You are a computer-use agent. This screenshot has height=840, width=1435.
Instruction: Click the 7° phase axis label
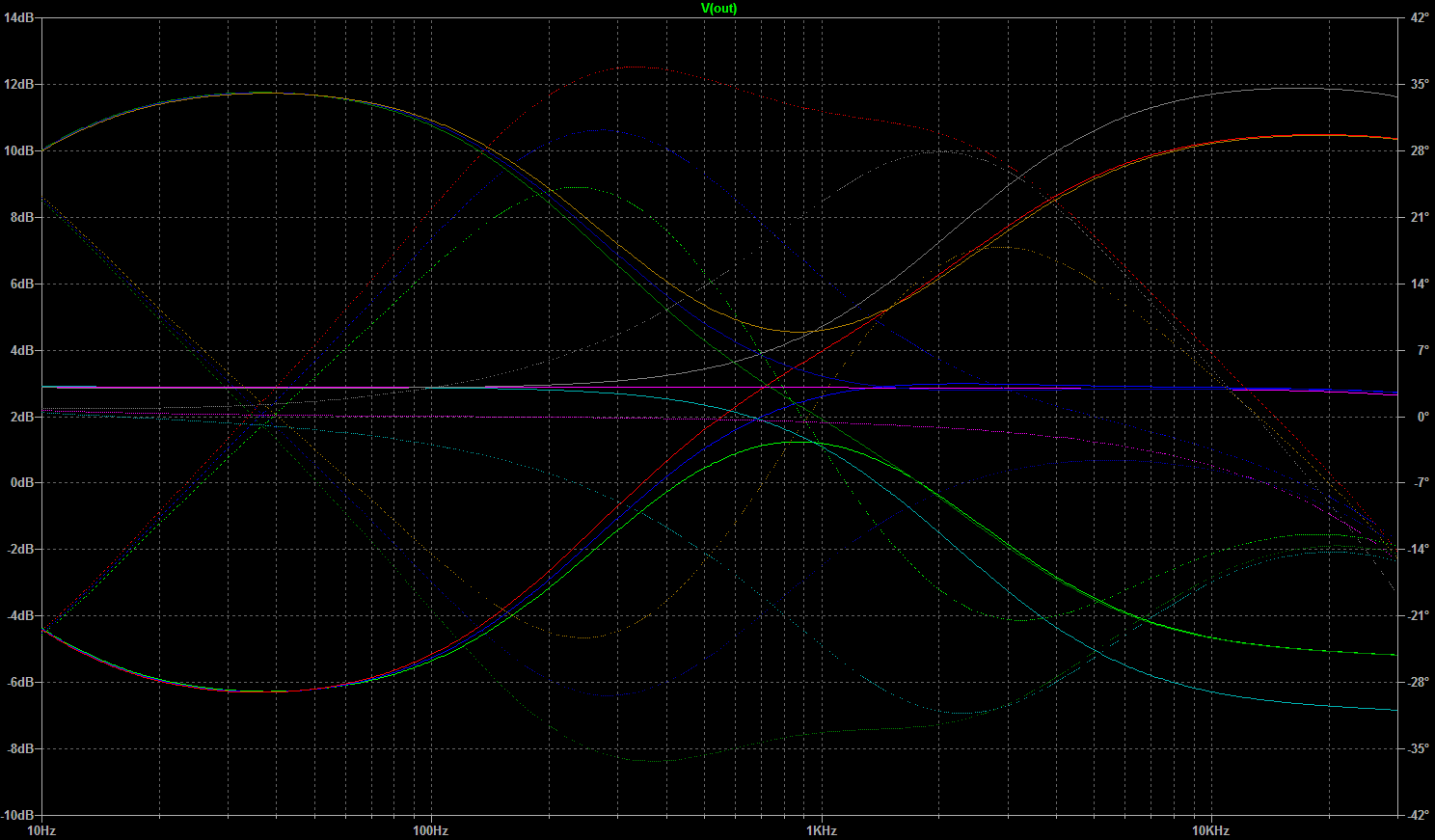(x=1421, y=351)
